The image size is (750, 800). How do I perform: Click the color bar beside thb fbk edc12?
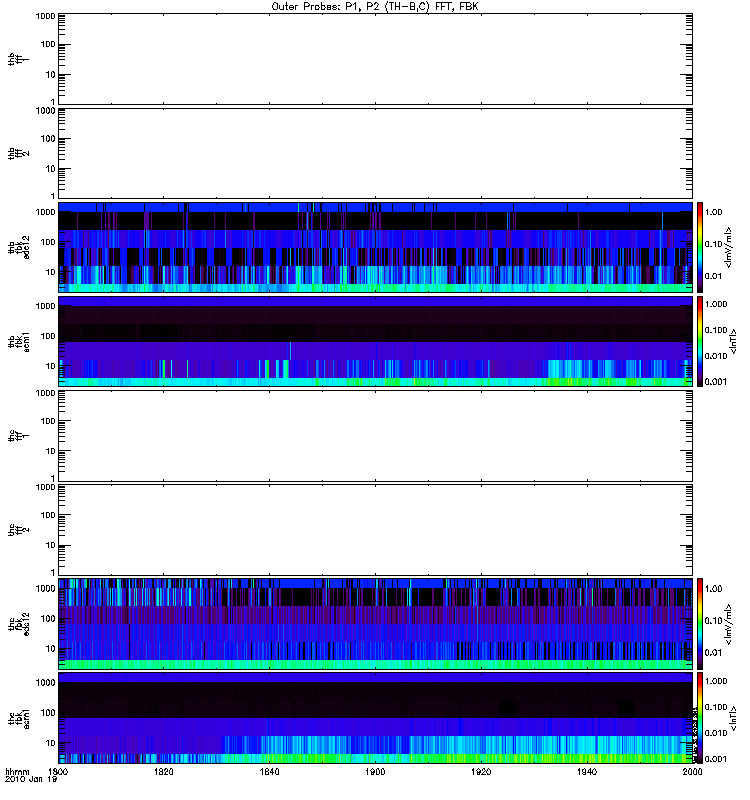click(x=700, y=247)
